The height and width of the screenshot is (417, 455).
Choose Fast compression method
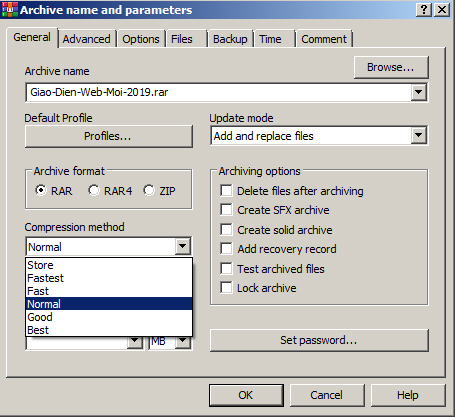pyautogui.click(x=109, y=291)
